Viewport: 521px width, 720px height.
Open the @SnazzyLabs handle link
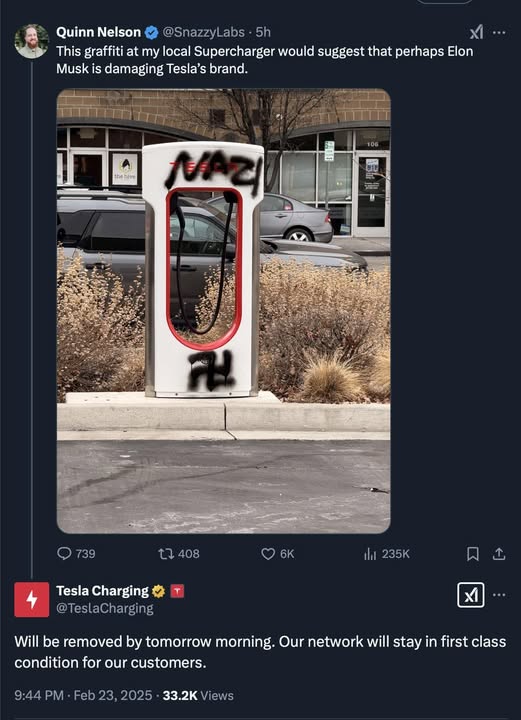[204, 32]
